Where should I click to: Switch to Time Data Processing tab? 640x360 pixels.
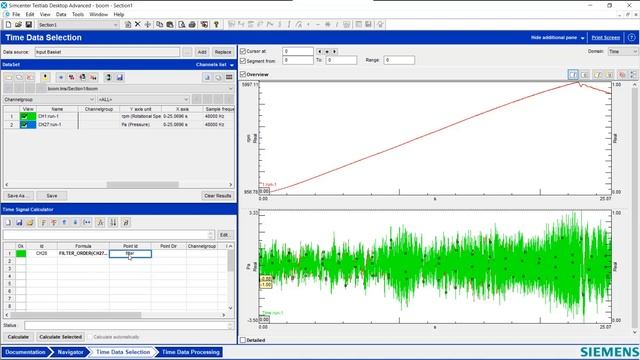pos(191,352)
